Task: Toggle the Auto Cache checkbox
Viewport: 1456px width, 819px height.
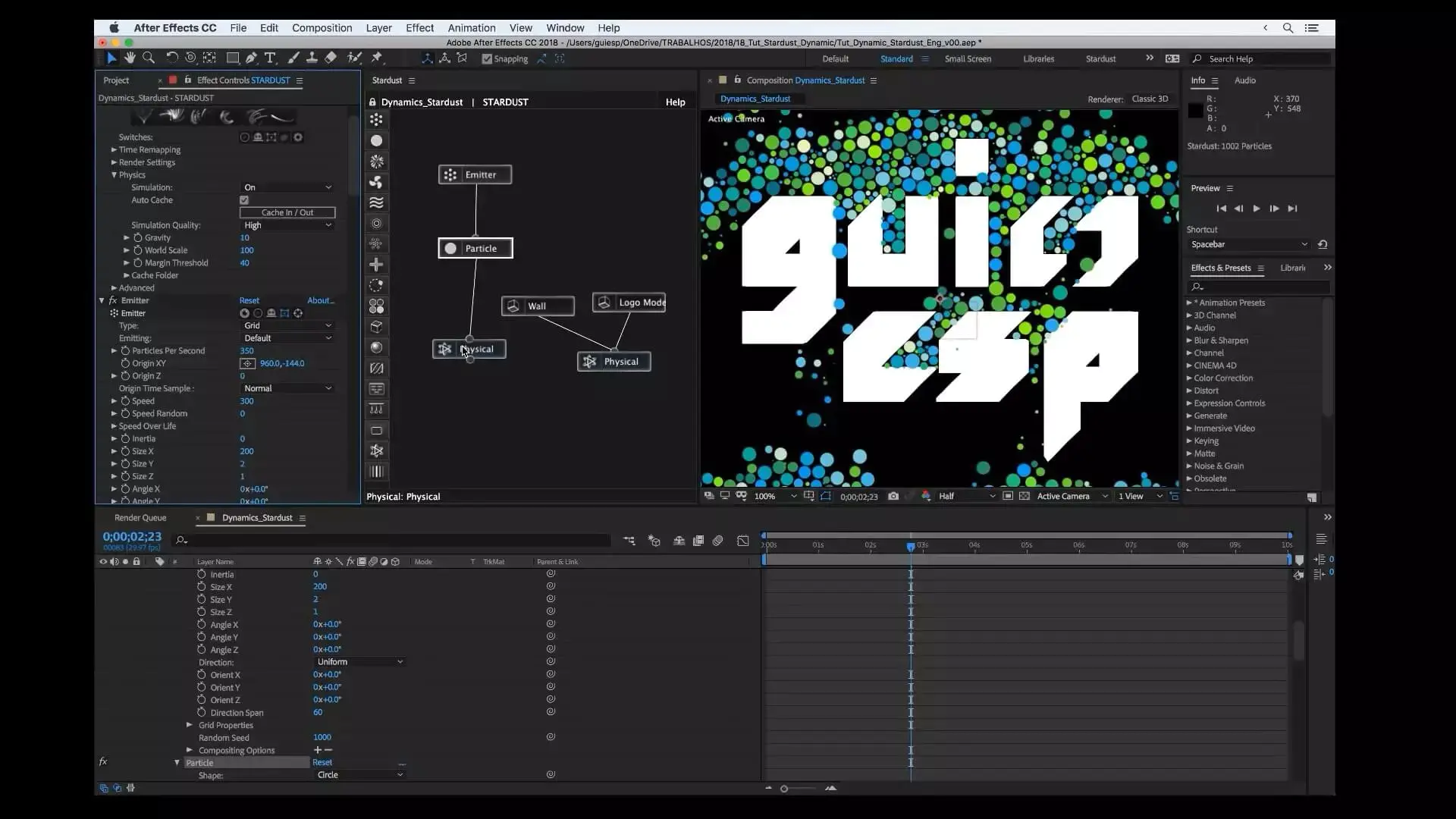Action: pyautogui.click(x=244, y=200)
